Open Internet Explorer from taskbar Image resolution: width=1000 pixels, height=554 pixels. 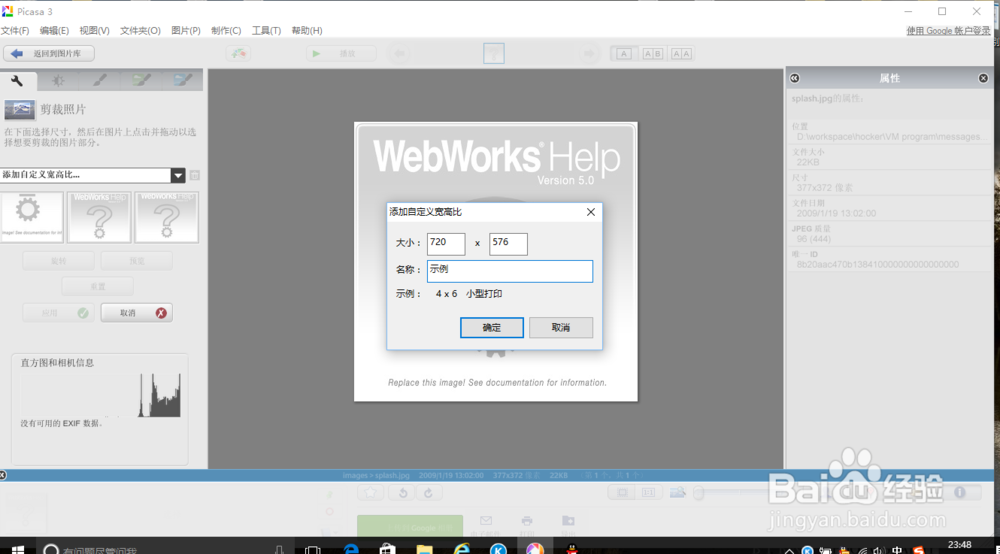(461, 549)
